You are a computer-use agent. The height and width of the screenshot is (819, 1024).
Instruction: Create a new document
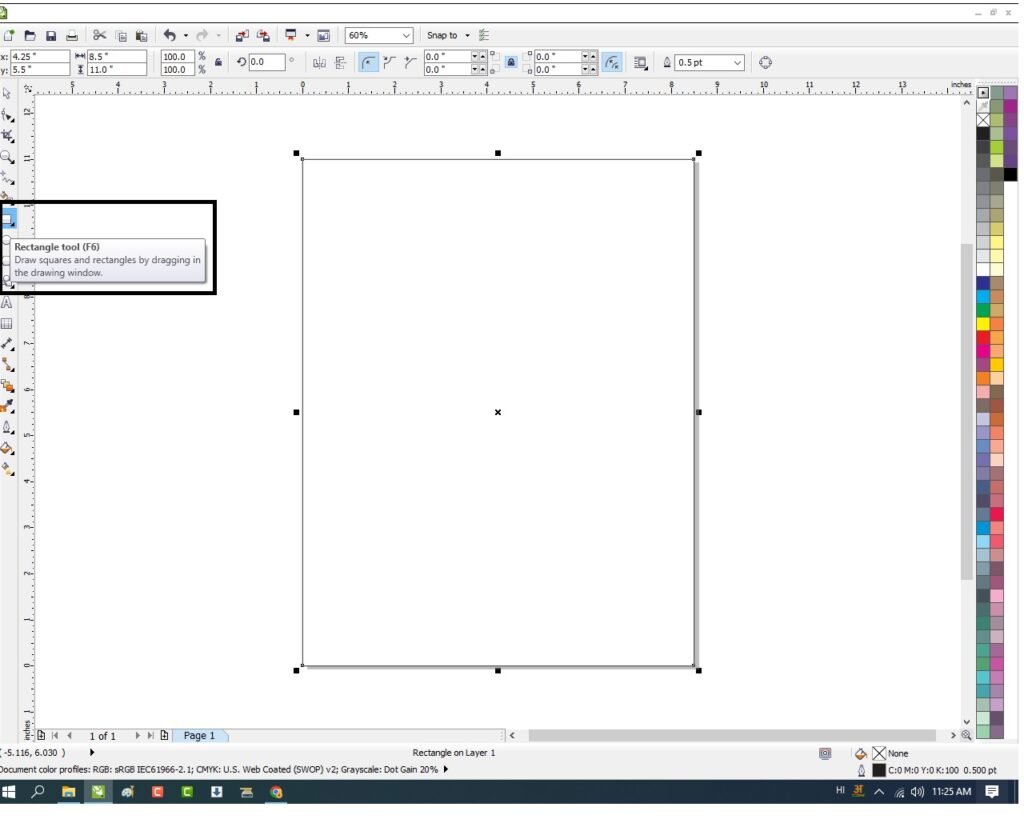click(8, 35)
